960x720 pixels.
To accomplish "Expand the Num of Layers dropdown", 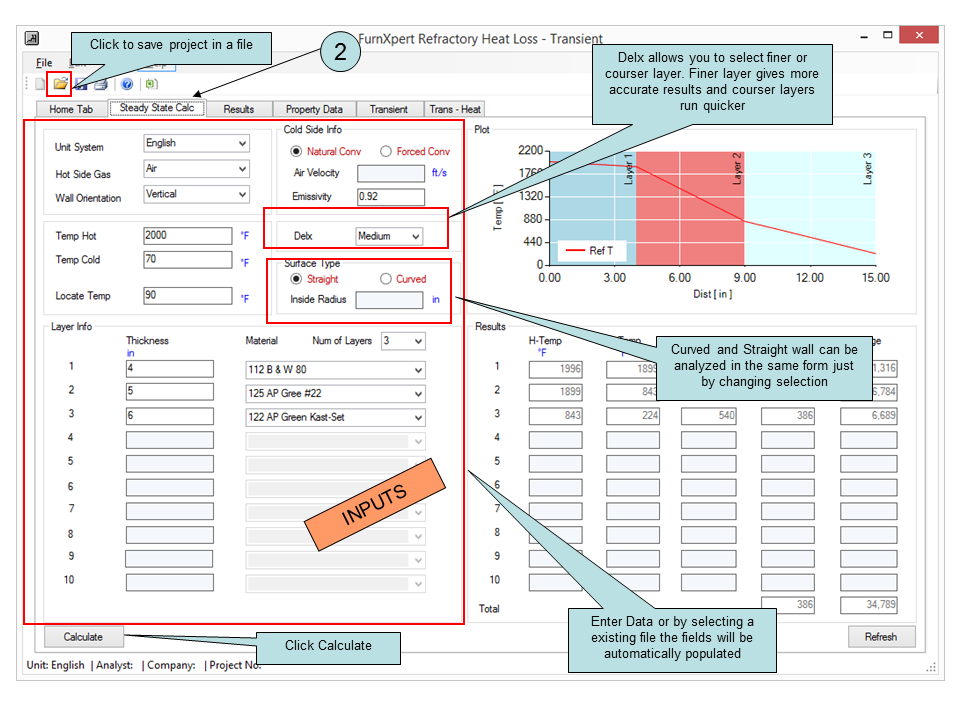I will click(x=403, y=341).
